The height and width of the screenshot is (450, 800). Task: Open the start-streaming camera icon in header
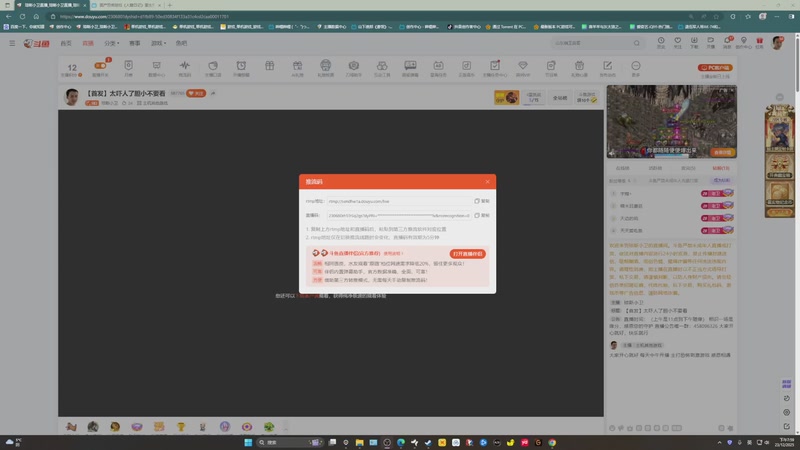point(710,40)
